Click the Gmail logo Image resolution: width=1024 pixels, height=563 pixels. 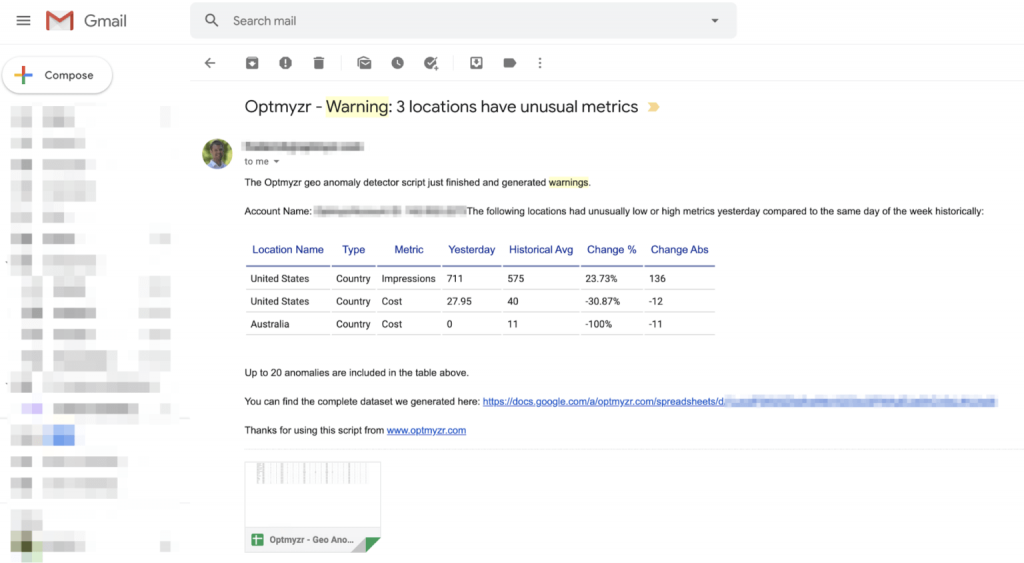coord(86,21)
